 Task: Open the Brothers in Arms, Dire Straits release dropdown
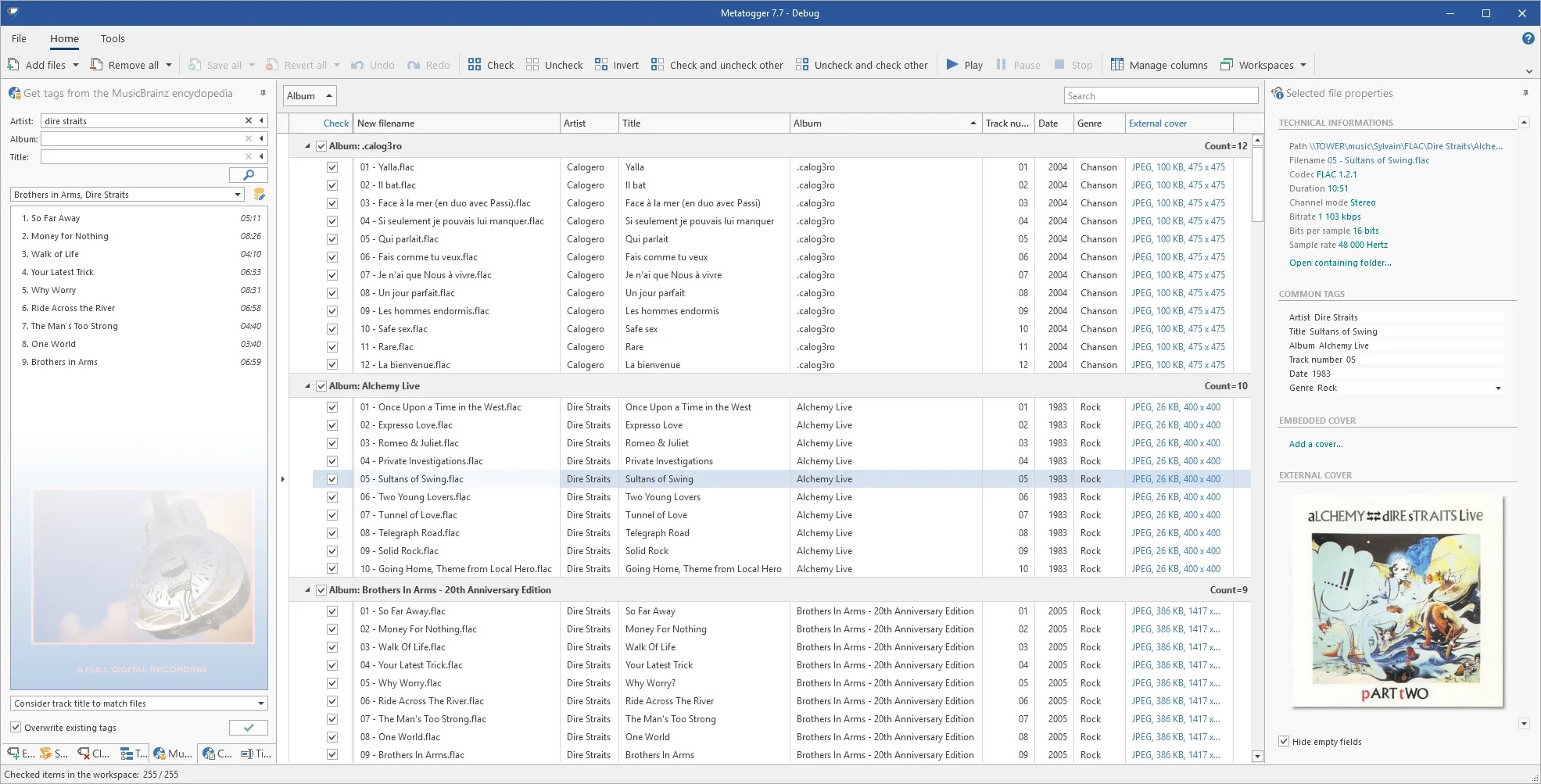pyautogui.click(x=238, y=194)
